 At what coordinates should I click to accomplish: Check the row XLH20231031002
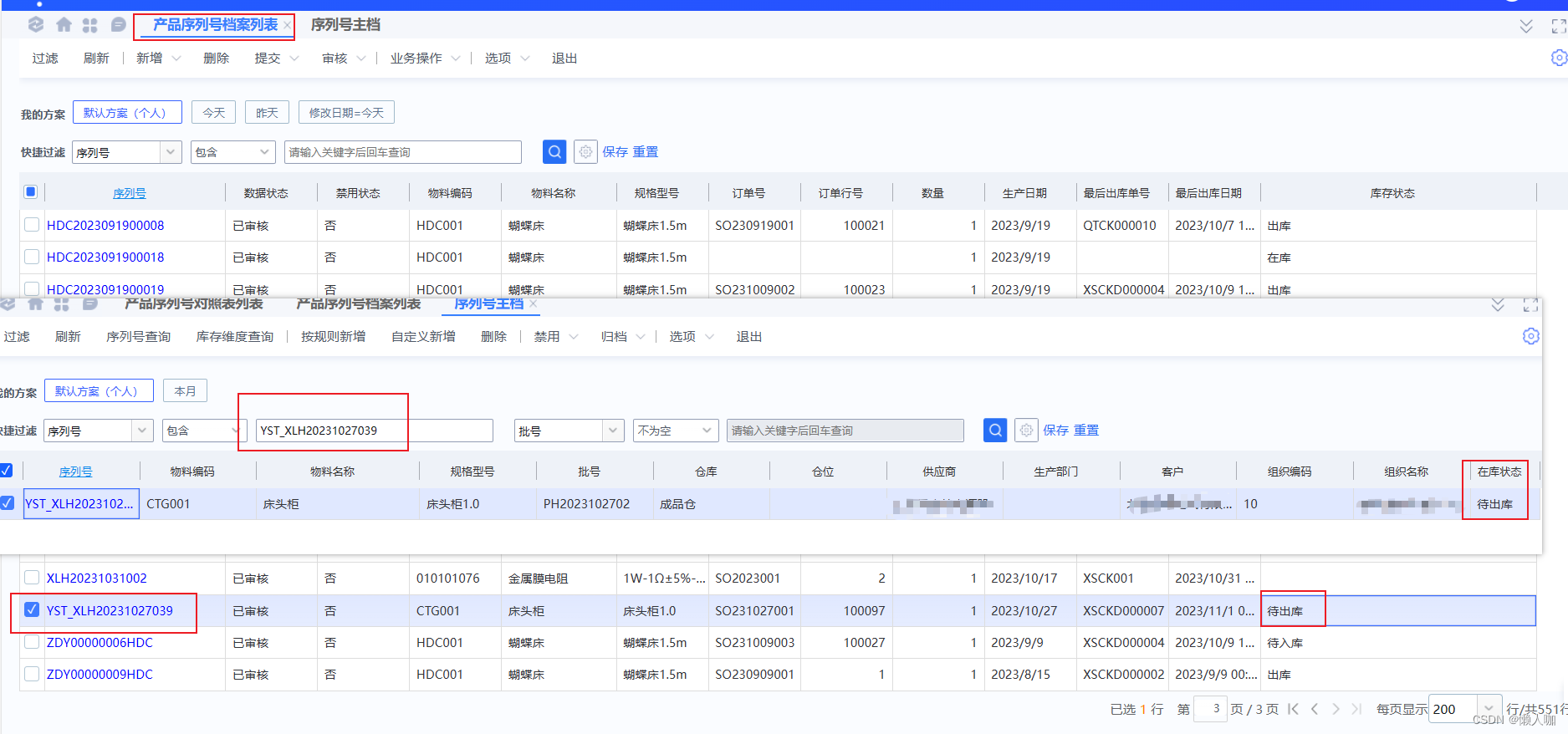tap(32, 578)
